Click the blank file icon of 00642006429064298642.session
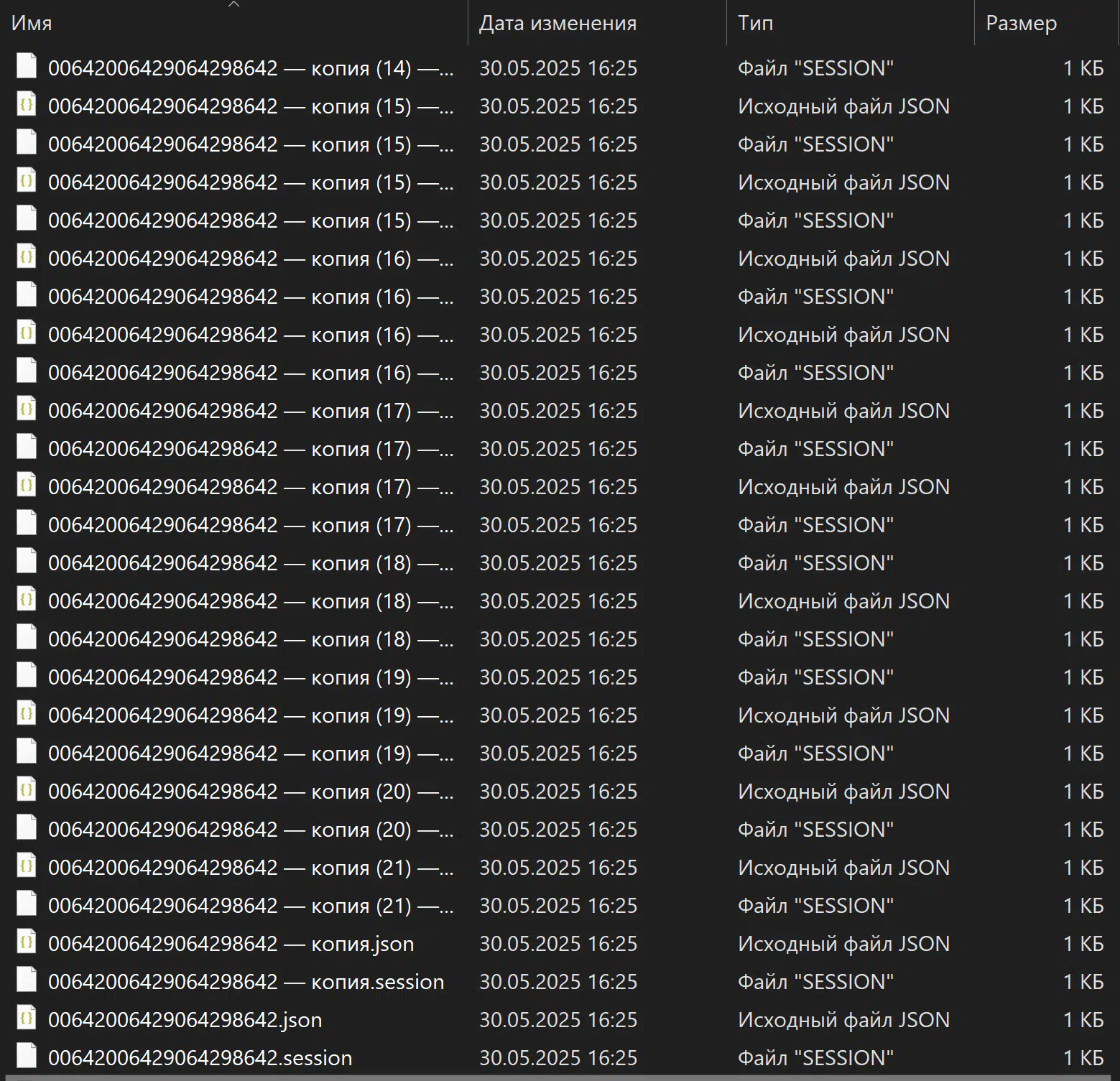 (27, 1057)
